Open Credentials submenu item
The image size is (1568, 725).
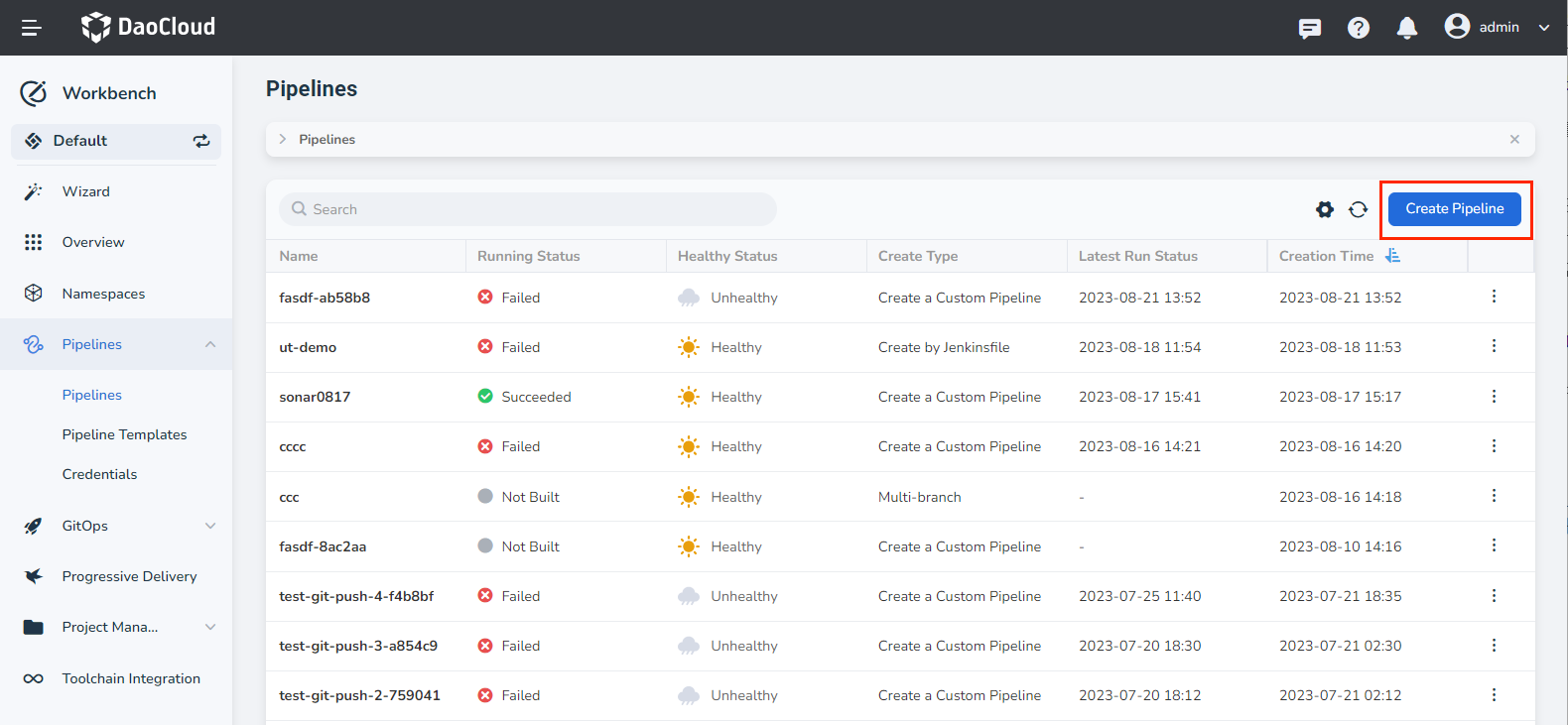[99, 474]
